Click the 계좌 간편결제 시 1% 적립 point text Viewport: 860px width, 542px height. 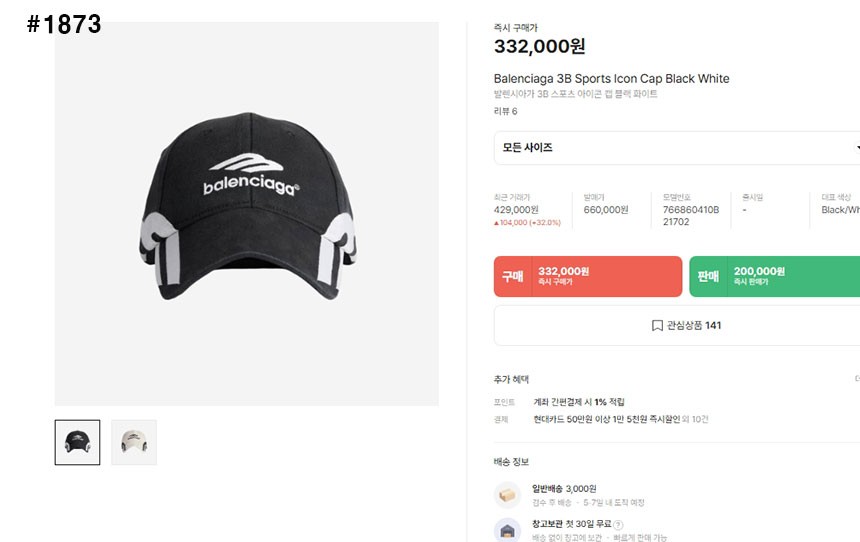pyautogui.click(x=579, y=402)
